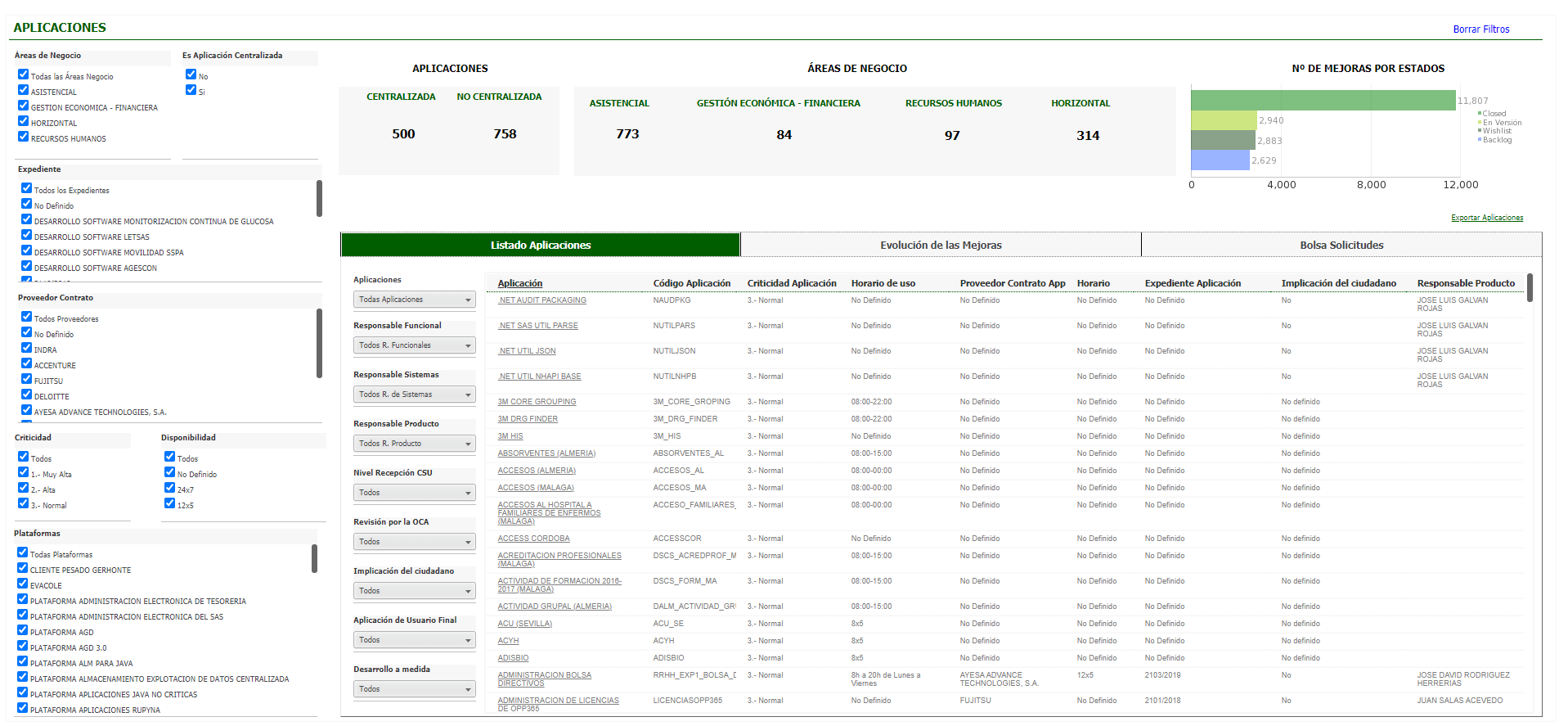Screen dimensions: 1568x726
Task: Click the Criticidad Aplicación column header
Action: point(792,283)
